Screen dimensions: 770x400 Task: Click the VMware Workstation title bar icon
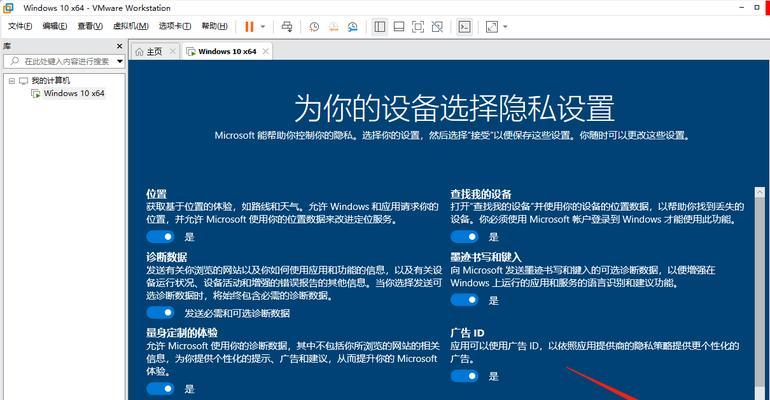[x=8, y=7]
